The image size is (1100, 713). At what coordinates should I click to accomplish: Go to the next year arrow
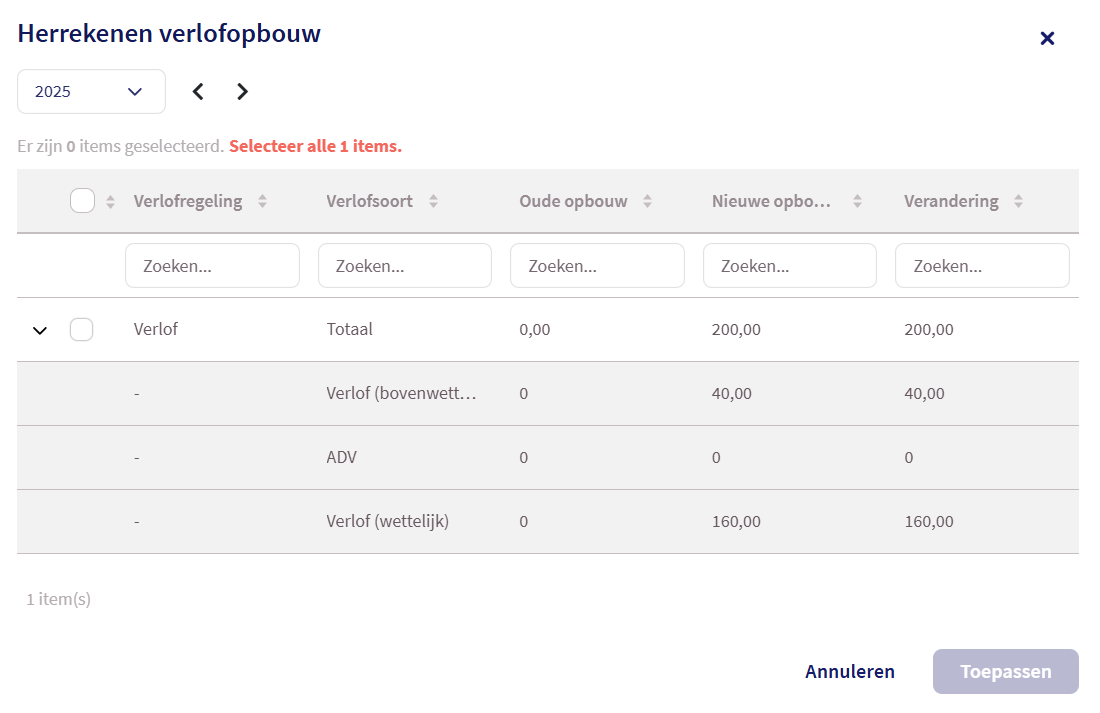point(242,92)
